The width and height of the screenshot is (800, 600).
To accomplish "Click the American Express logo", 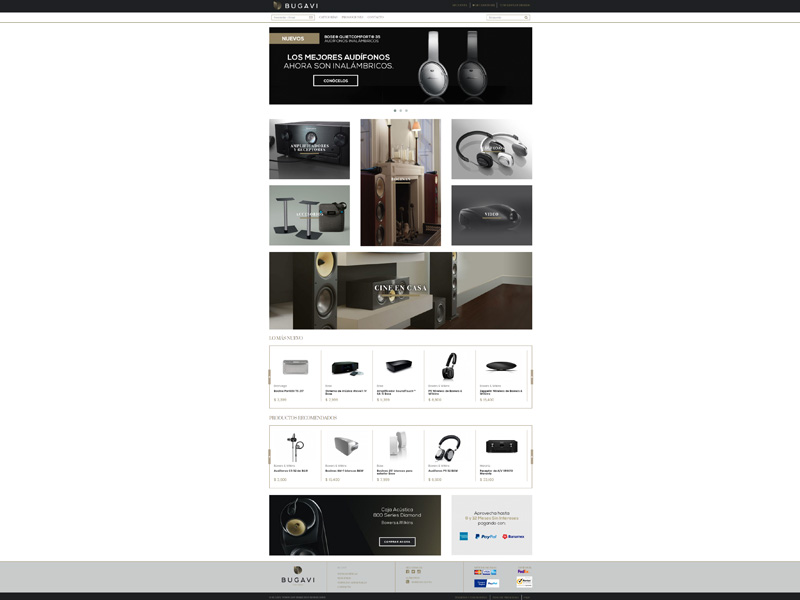I will click(x=464, y=536).
